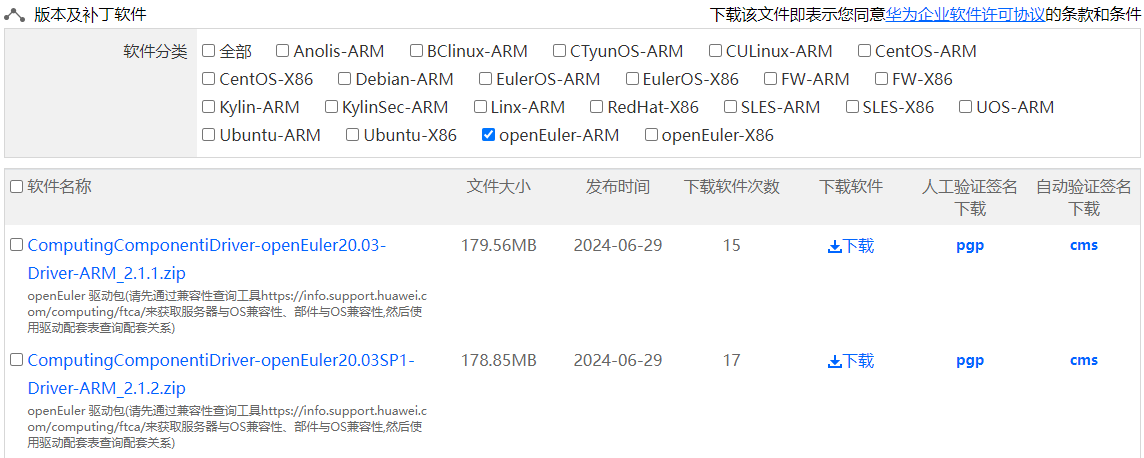The height and width of the screenshot is (458, 1144).
Task: Open ComputingComponentiDriver-openEuler20.03 Driver-ARM_2.1.1.zip link
Action: pos(206,260)
